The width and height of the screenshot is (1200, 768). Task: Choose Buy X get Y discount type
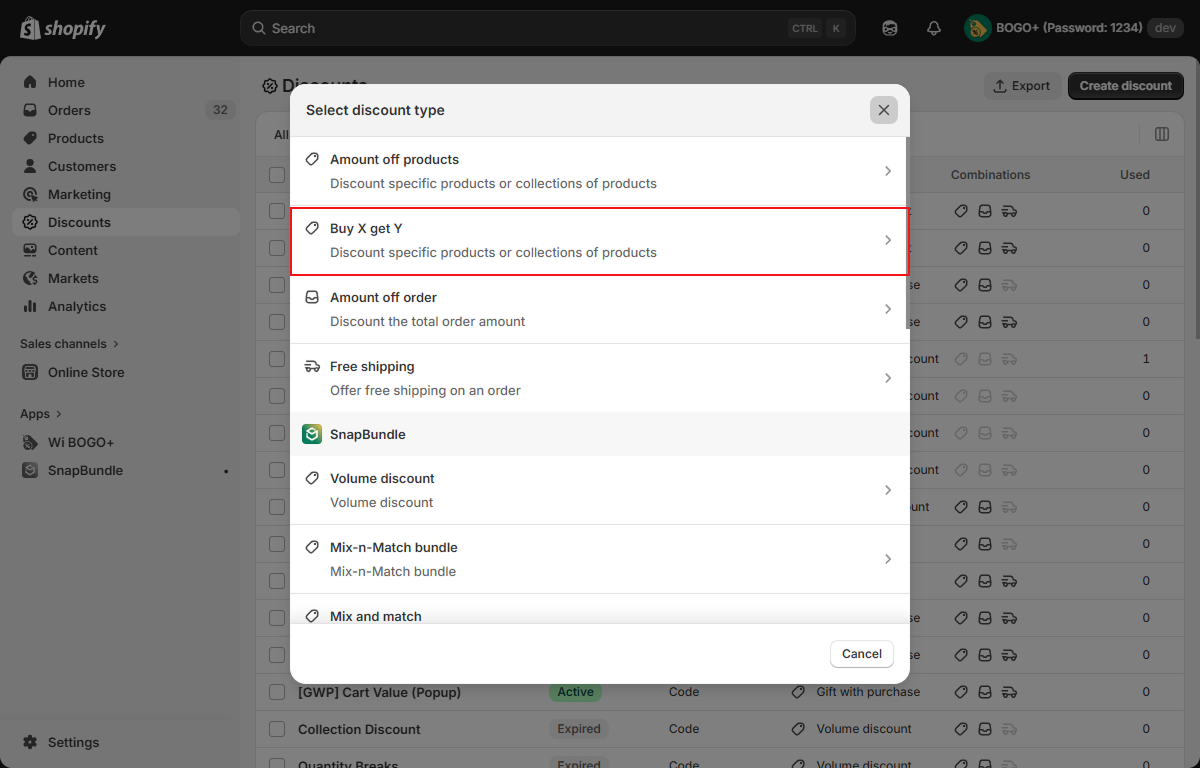(598, 240)
